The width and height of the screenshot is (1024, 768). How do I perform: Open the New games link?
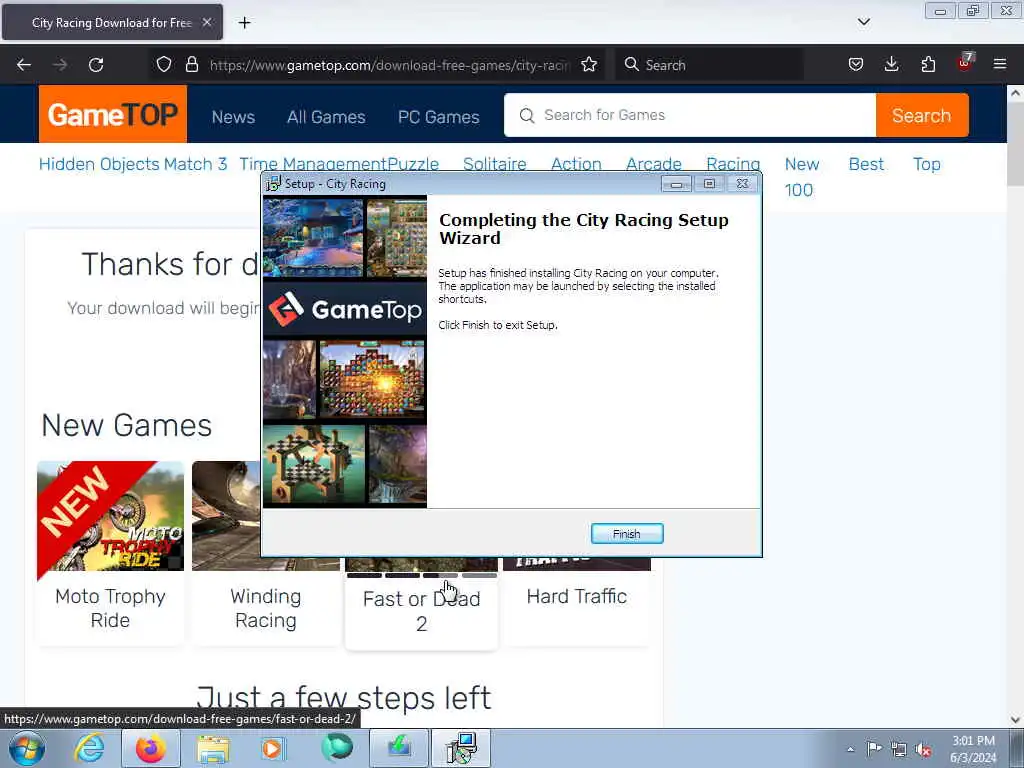coord(802,164)
